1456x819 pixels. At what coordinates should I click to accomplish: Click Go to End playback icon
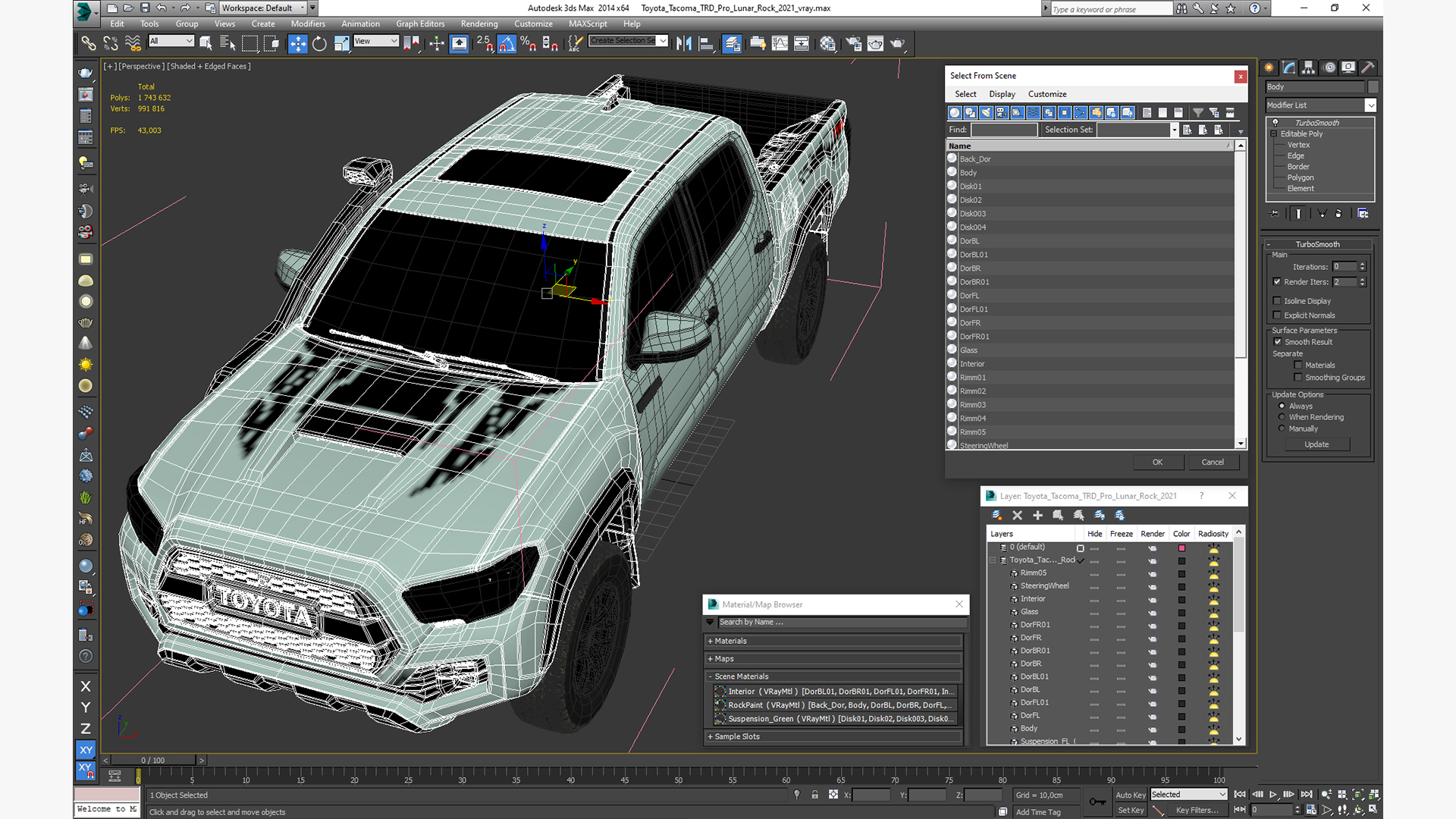[1307, 794]
